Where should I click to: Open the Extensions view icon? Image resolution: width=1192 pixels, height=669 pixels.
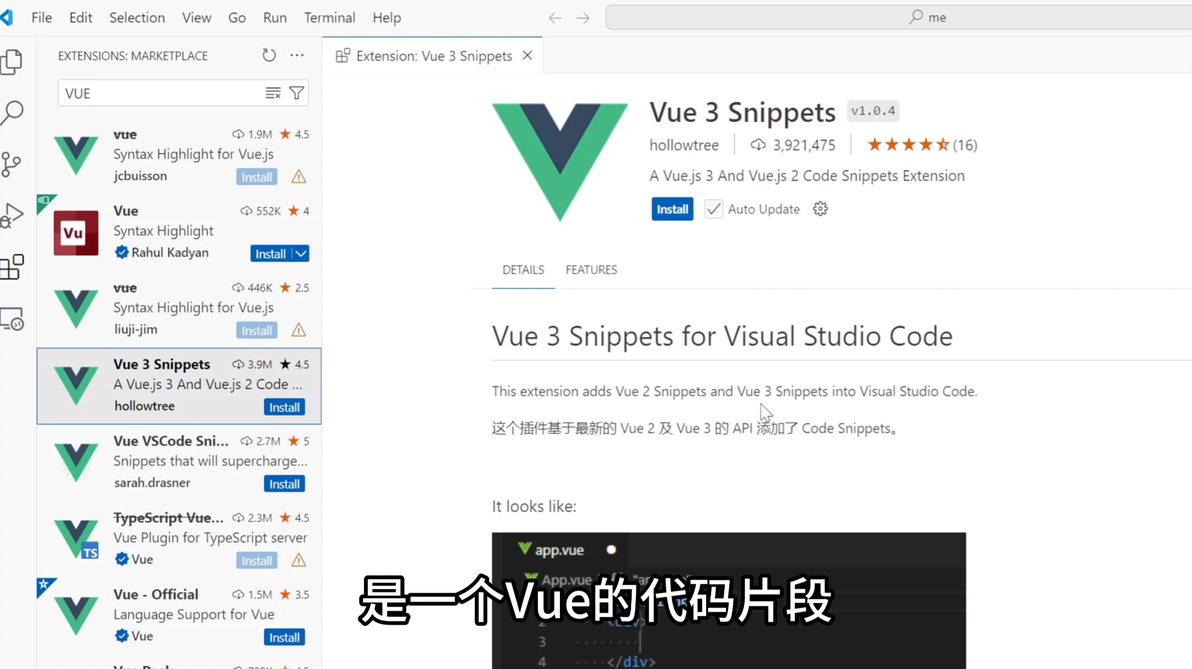point(11,267)
